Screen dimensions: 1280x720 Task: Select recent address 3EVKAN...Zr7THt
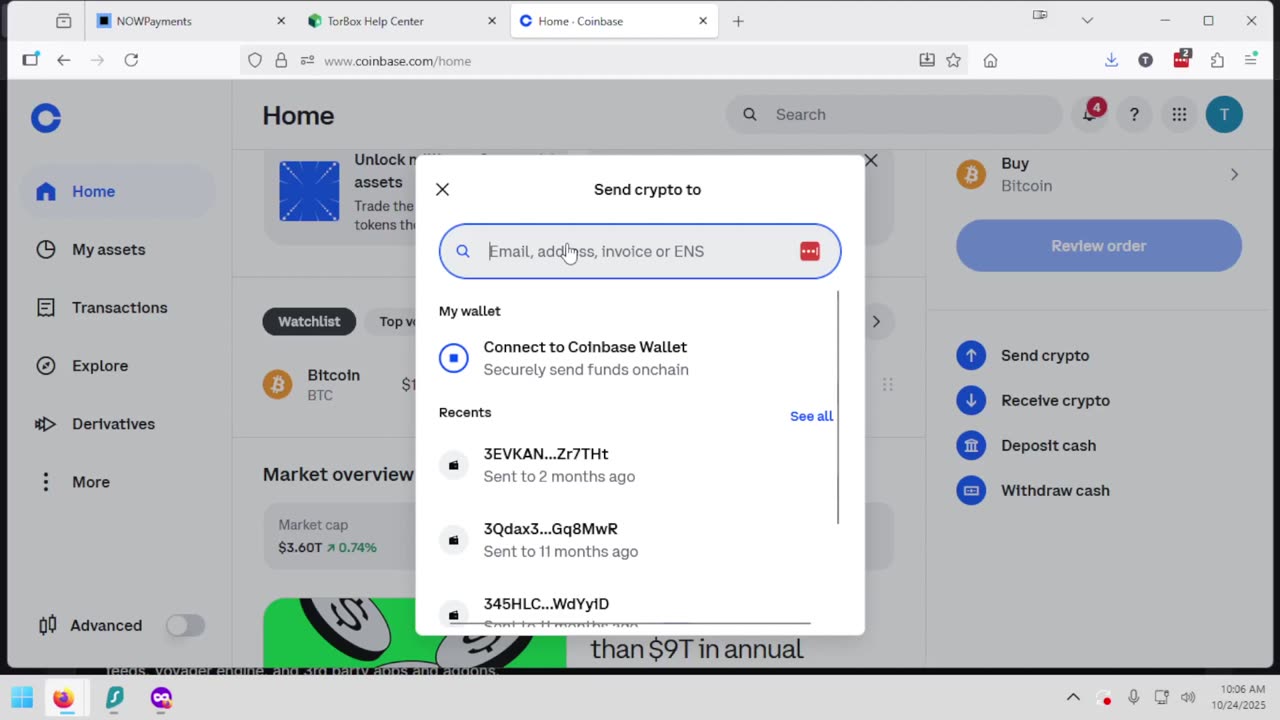click(x=636, y=465)
